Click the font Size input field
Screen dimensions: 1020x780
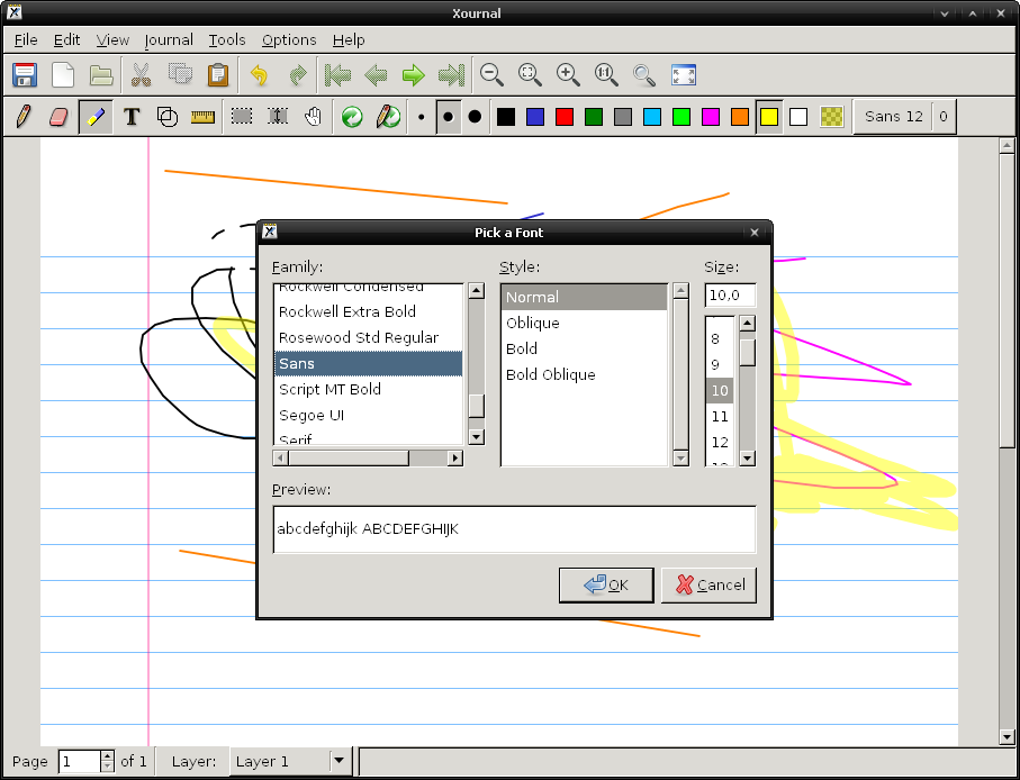pos(730,295)
